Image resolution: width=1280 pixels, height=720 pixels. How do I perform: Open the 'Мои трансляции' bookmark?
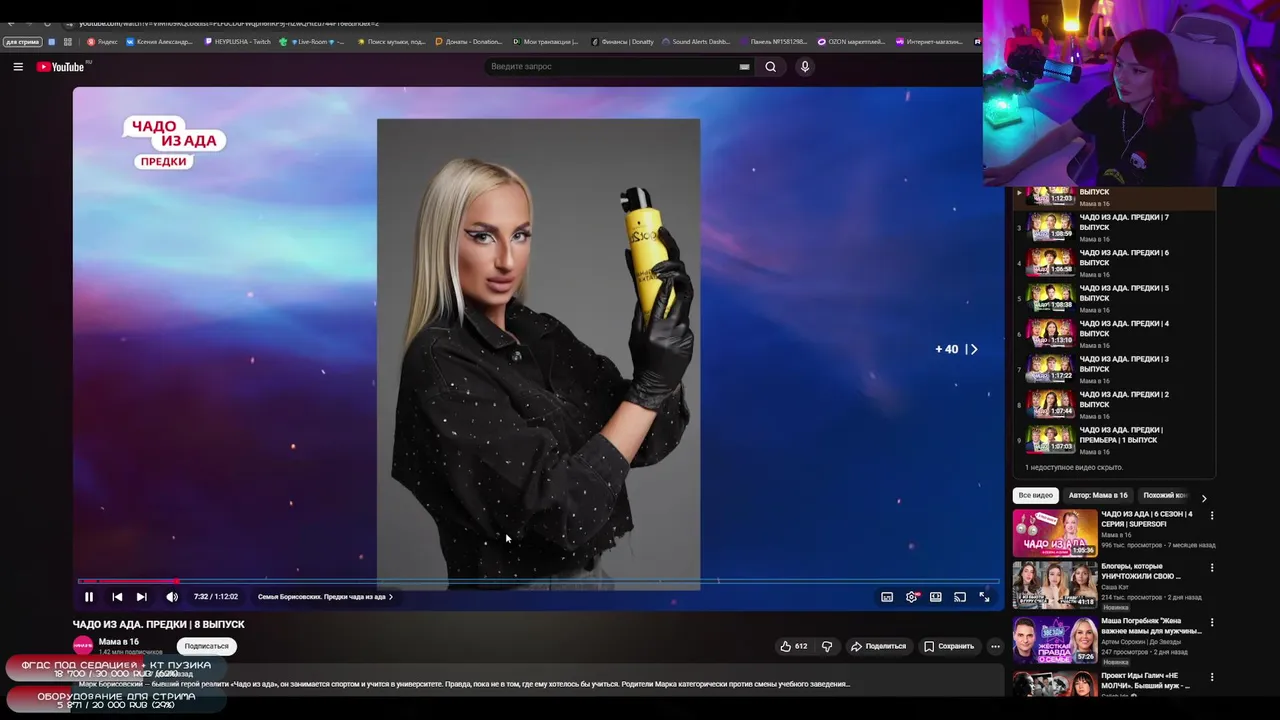pos(546,42)
